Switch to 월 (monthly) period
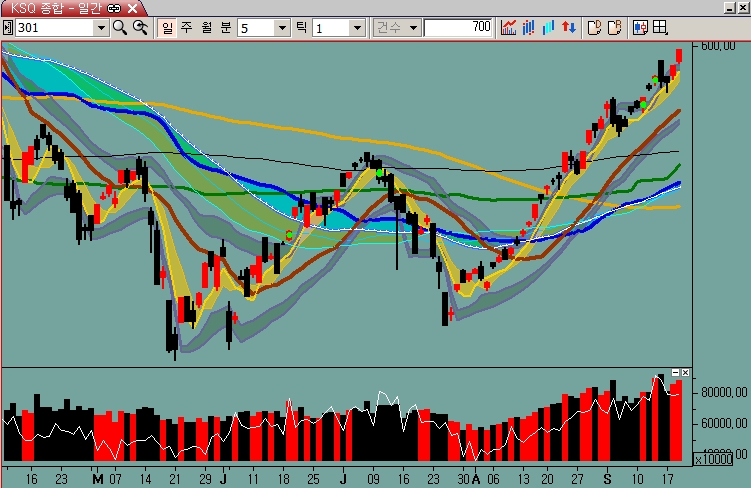This screenshot has height=488, width=751. point(206,28)
